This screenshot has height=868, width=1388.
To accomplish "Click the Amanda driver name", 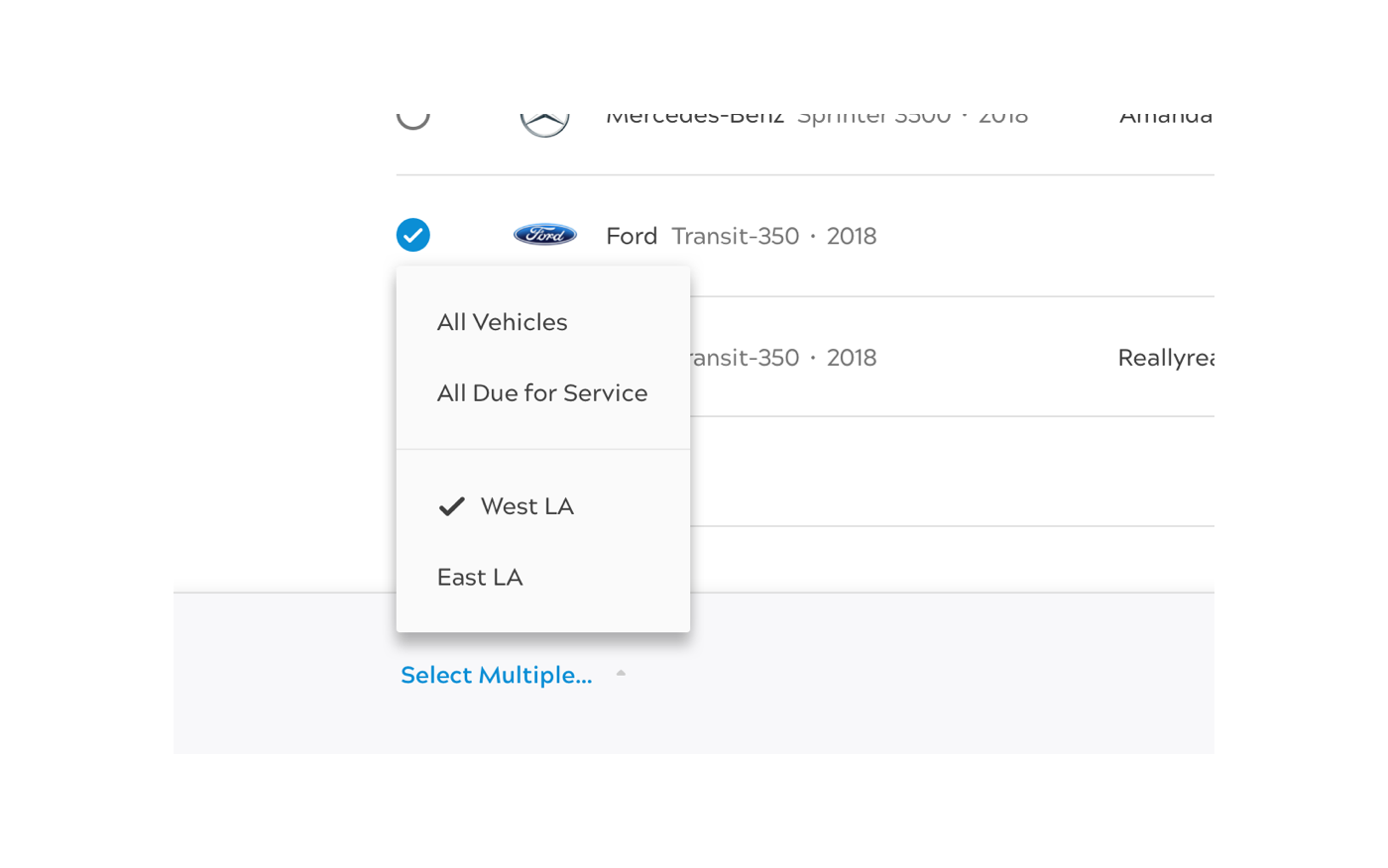I will click(1166, 119).
